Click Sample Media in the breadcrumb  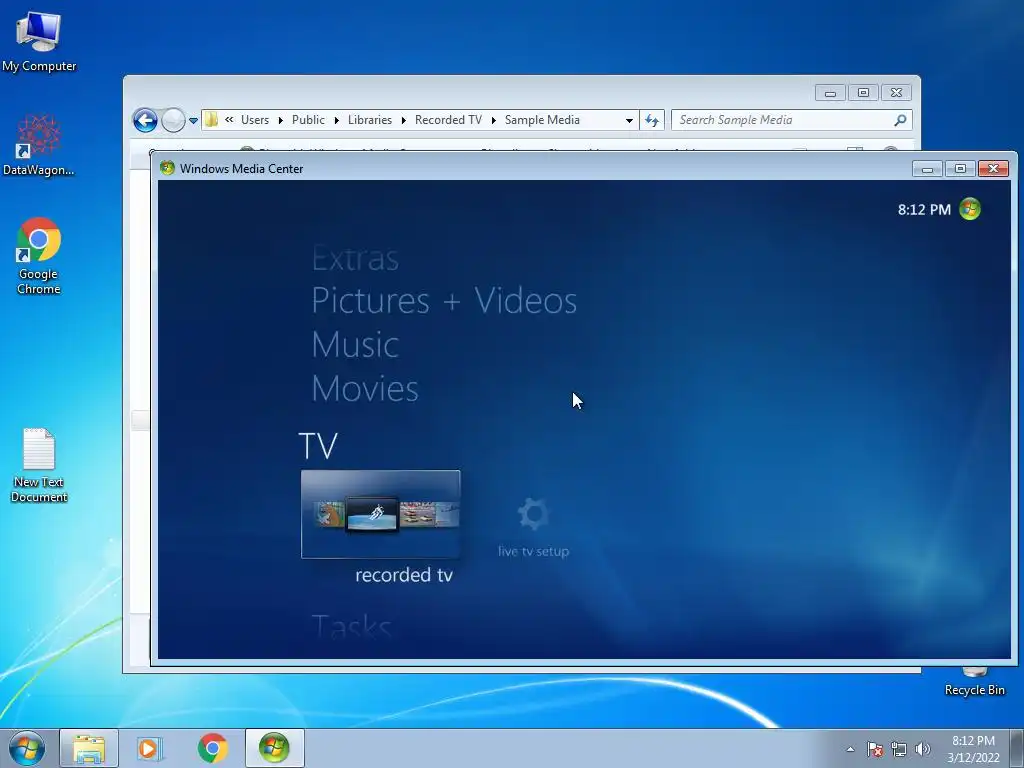point(542,120)
